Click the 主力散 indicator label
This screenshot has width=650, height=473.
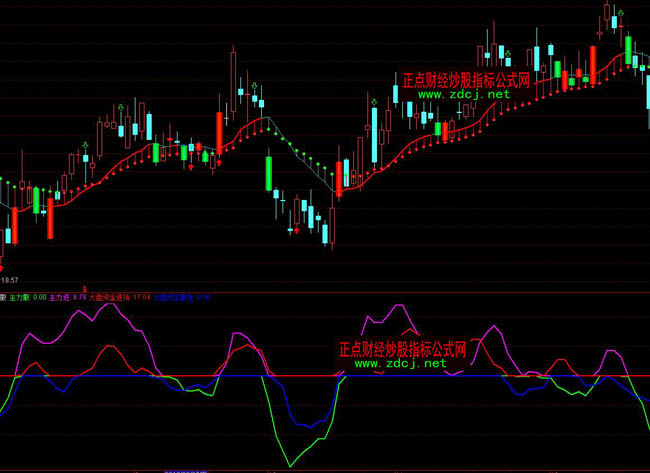(x=20, y=296)
